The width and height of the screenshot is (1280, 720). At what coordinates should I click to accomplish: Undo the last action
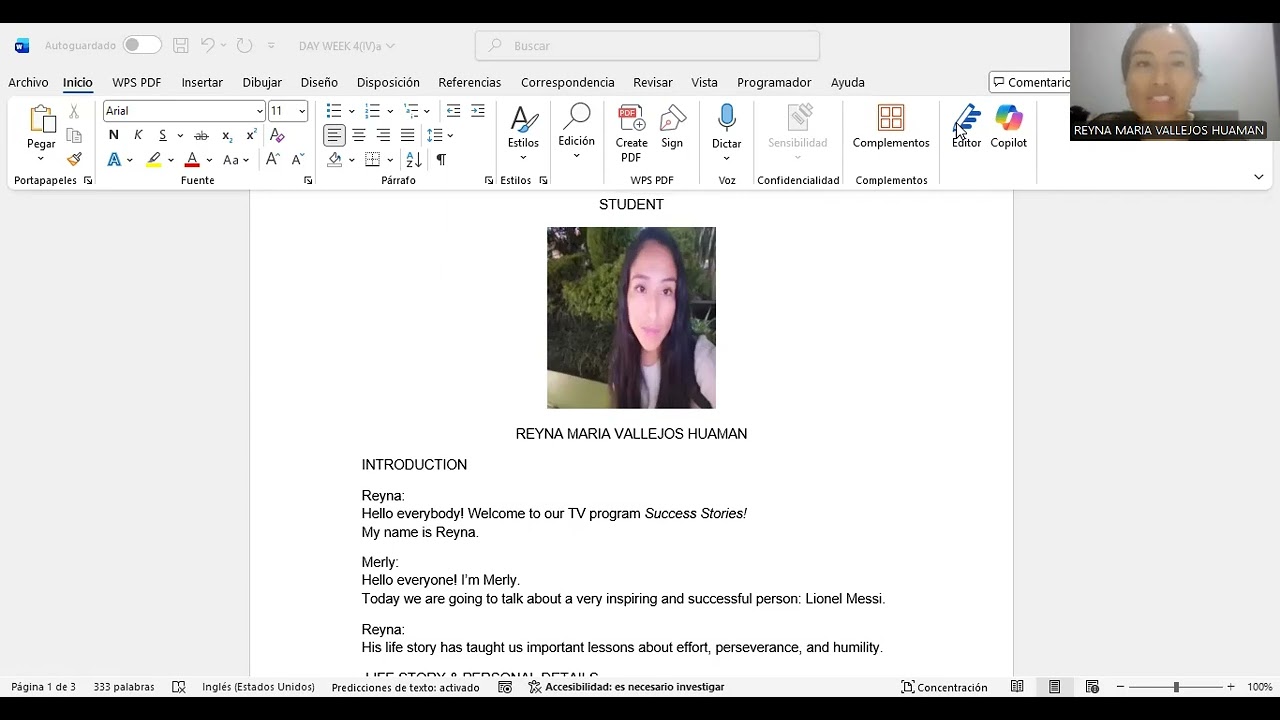(x=207, y=45)
